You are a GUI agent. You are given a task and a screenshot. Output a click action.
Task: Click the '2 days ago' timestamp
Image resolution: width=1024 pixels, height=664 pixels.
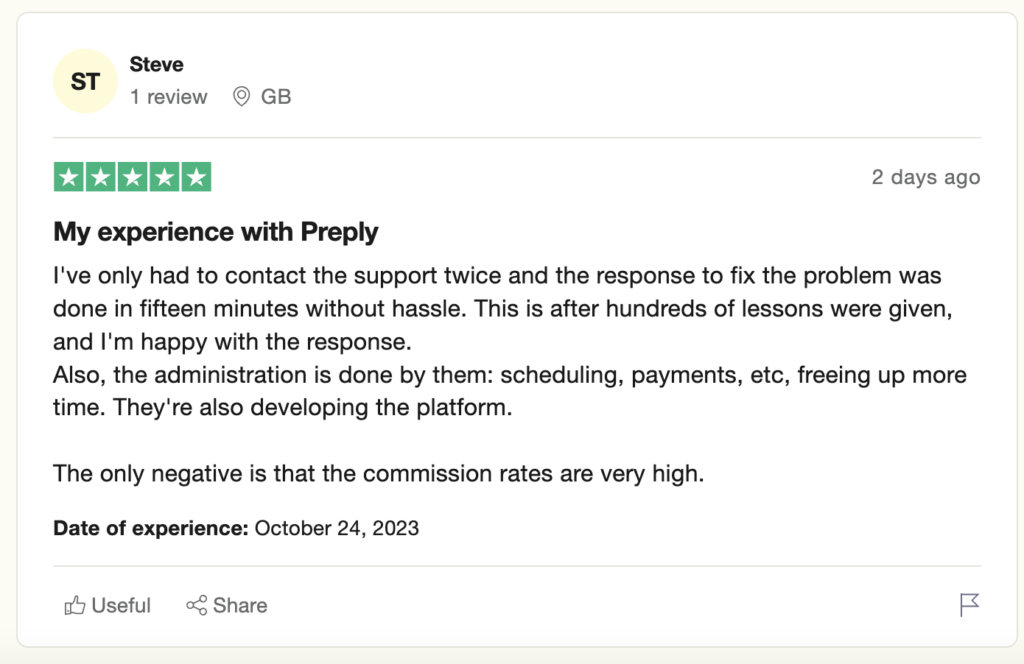point(925,176)
